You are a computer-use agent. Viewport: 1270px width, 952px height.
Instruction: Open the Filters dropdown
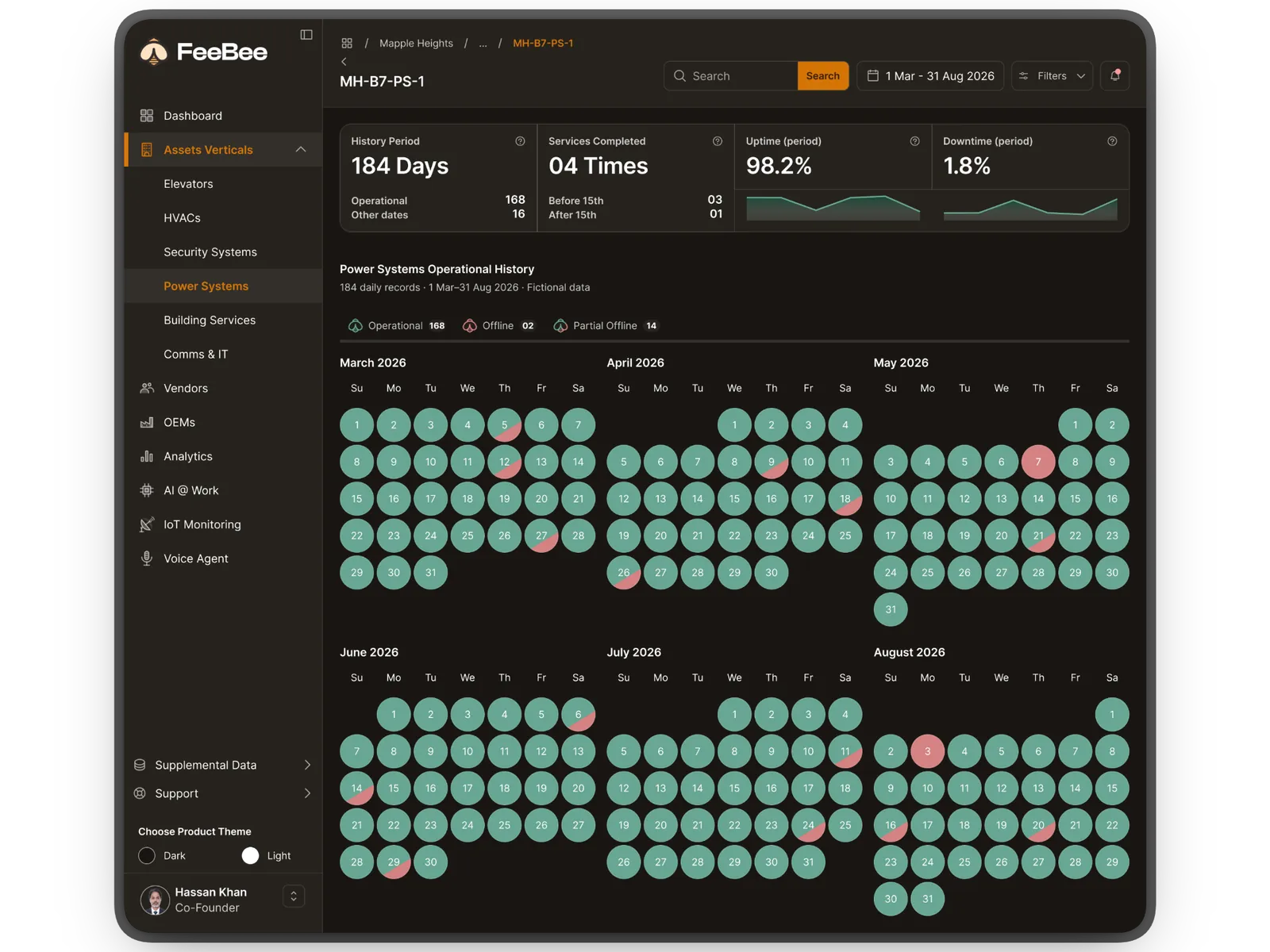[x=1052, y=75]
